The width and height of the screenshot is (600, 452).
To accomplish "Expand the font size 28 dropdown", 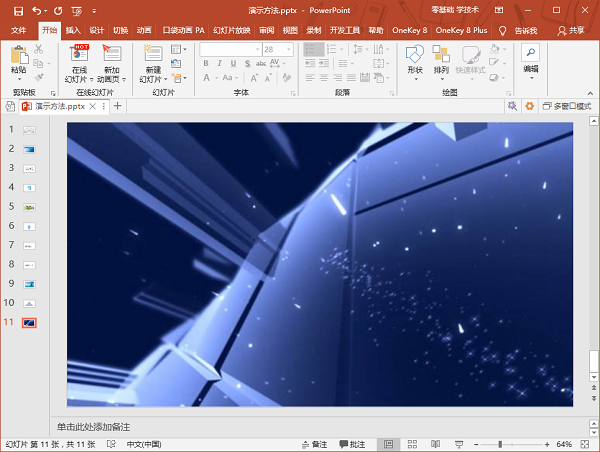I will tap(289, 49).
